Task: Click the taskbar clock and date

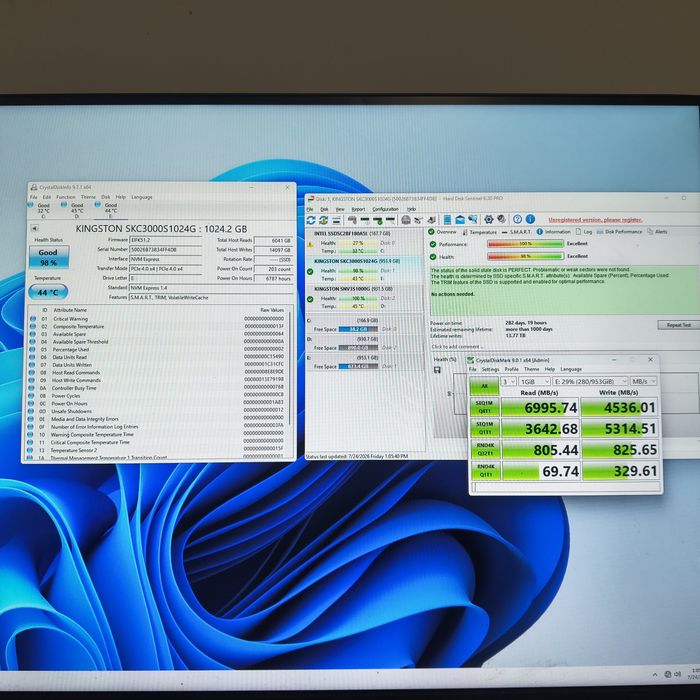Action: 696,674
